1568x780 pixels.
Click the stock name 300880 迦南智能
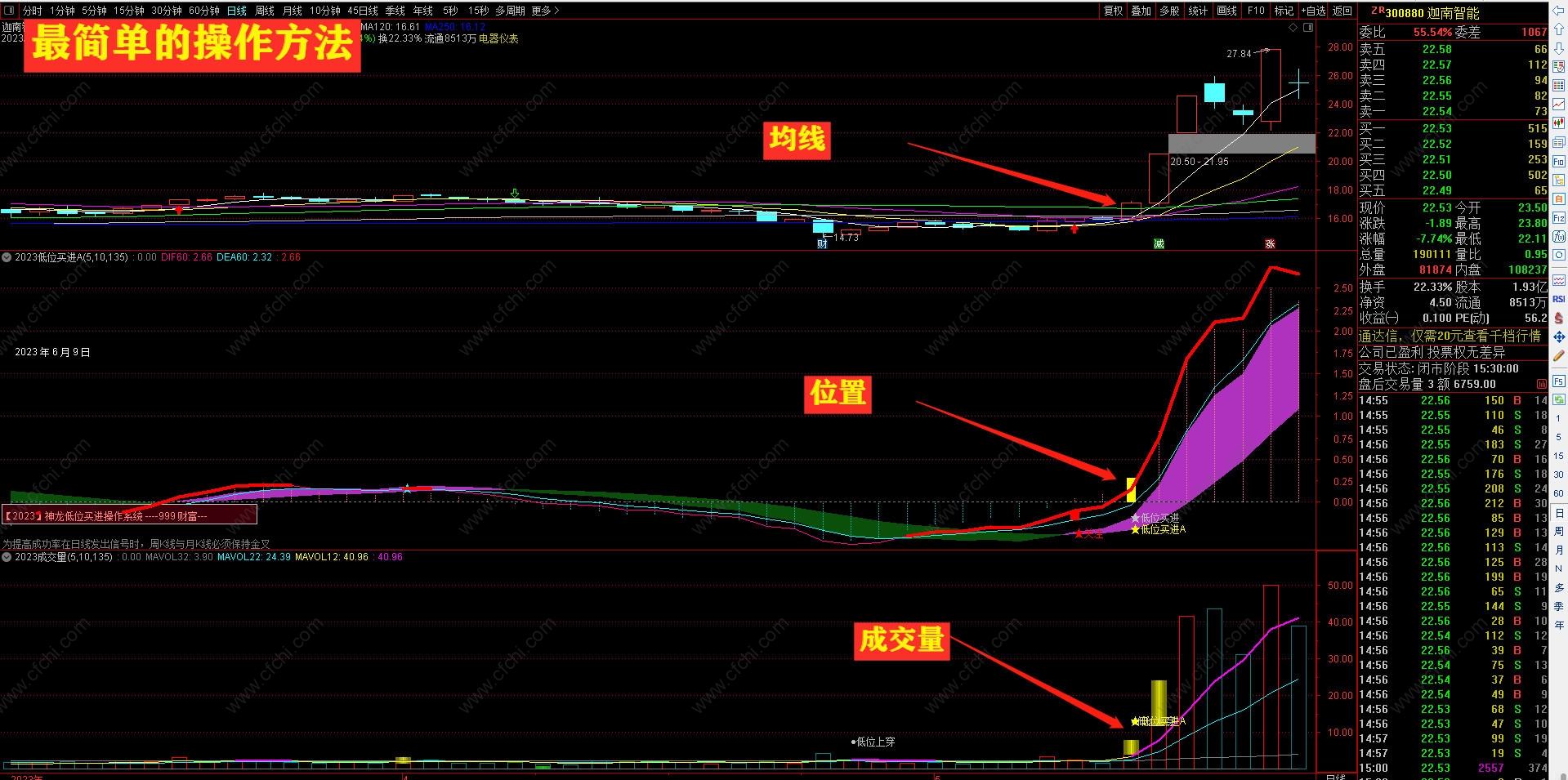coord(1432,13)
